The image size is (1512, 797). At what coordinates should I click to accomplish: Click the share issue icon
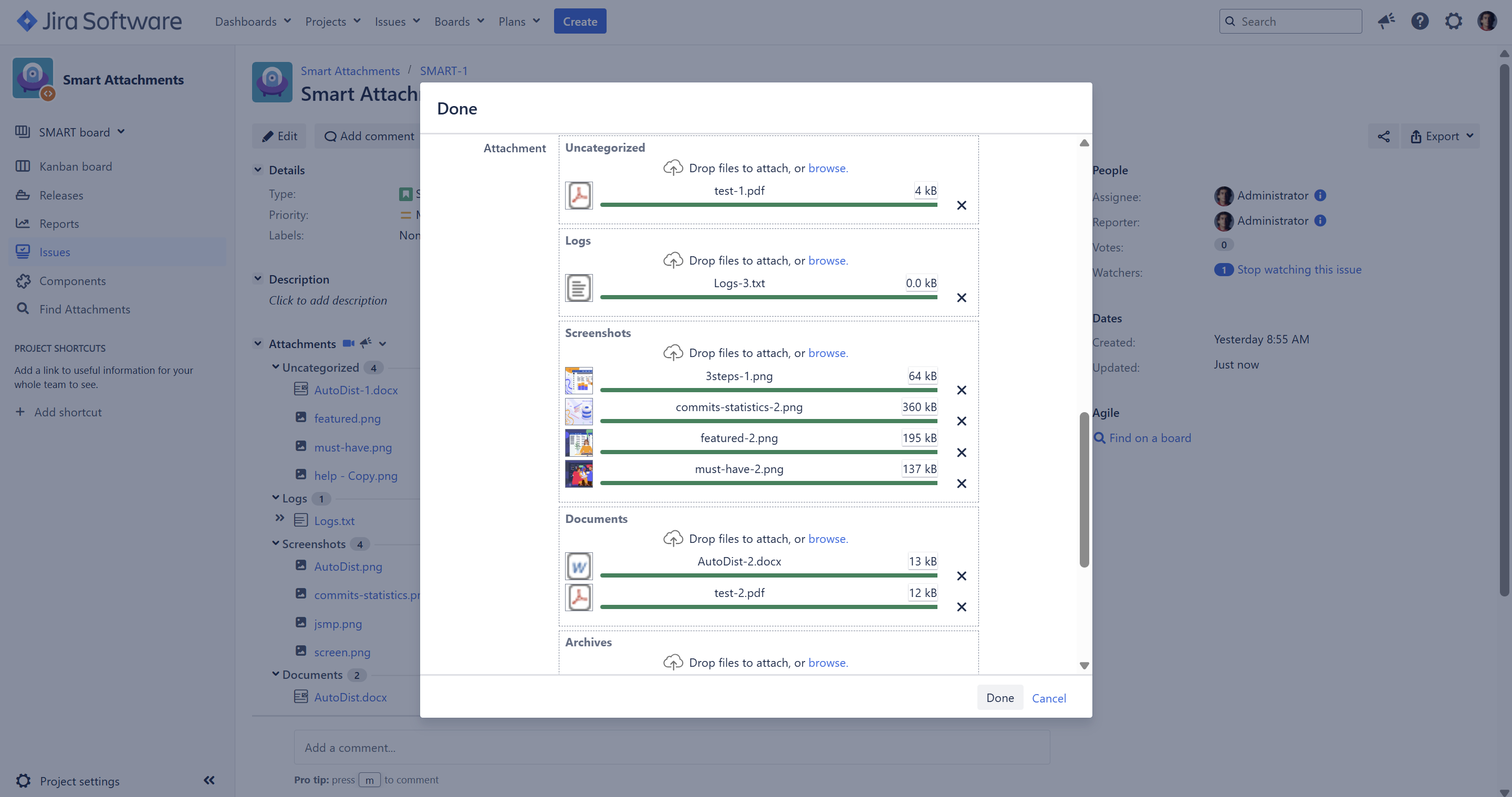click(1383, 136)
